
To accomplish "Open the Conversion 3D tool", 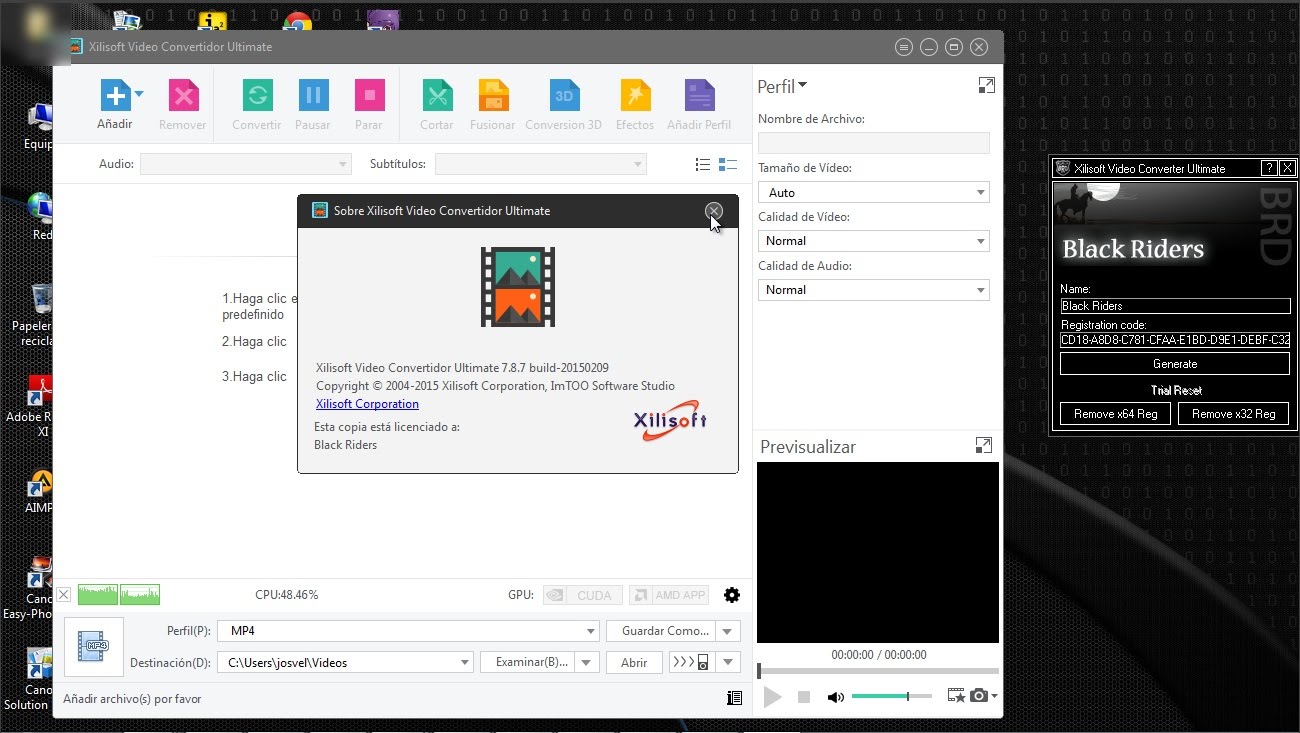I will click(564, 96).
